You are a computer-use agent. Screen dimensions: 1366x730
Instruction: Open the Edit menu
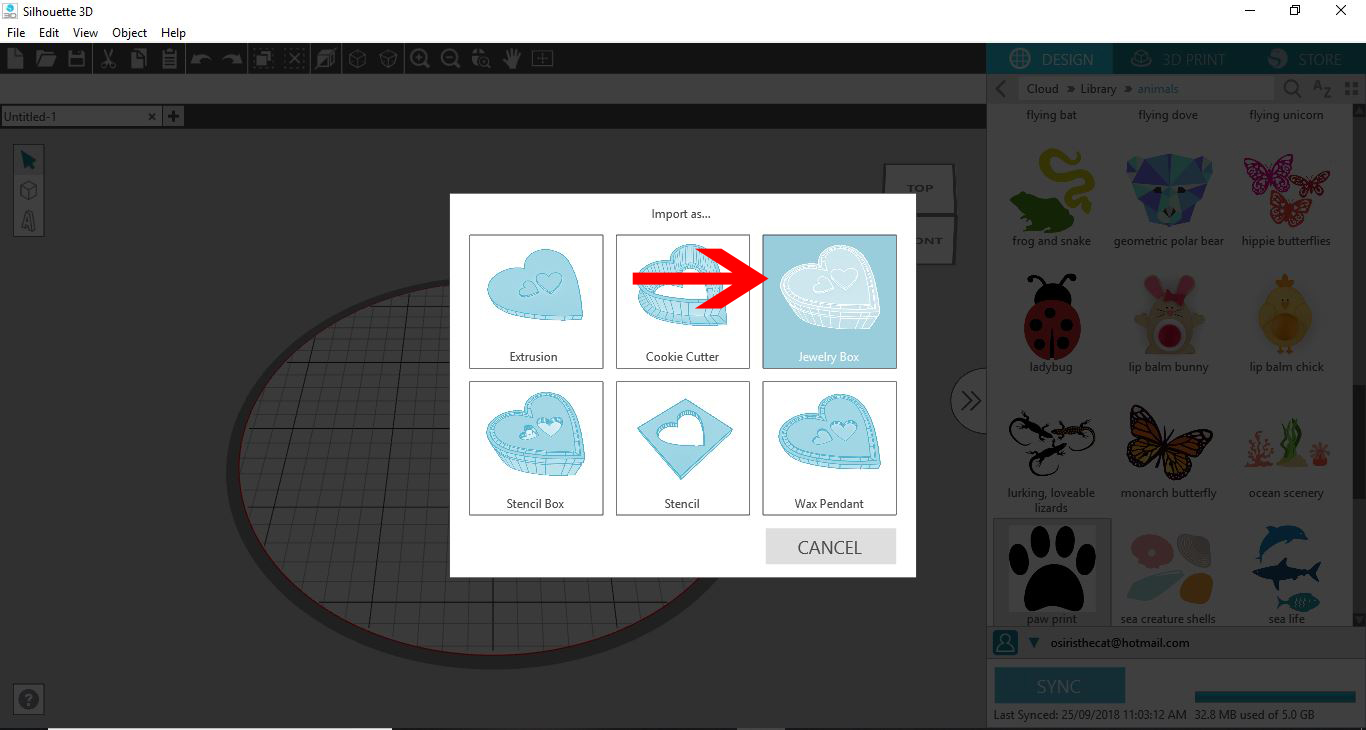pyautogui.click(x=49, y=33)
